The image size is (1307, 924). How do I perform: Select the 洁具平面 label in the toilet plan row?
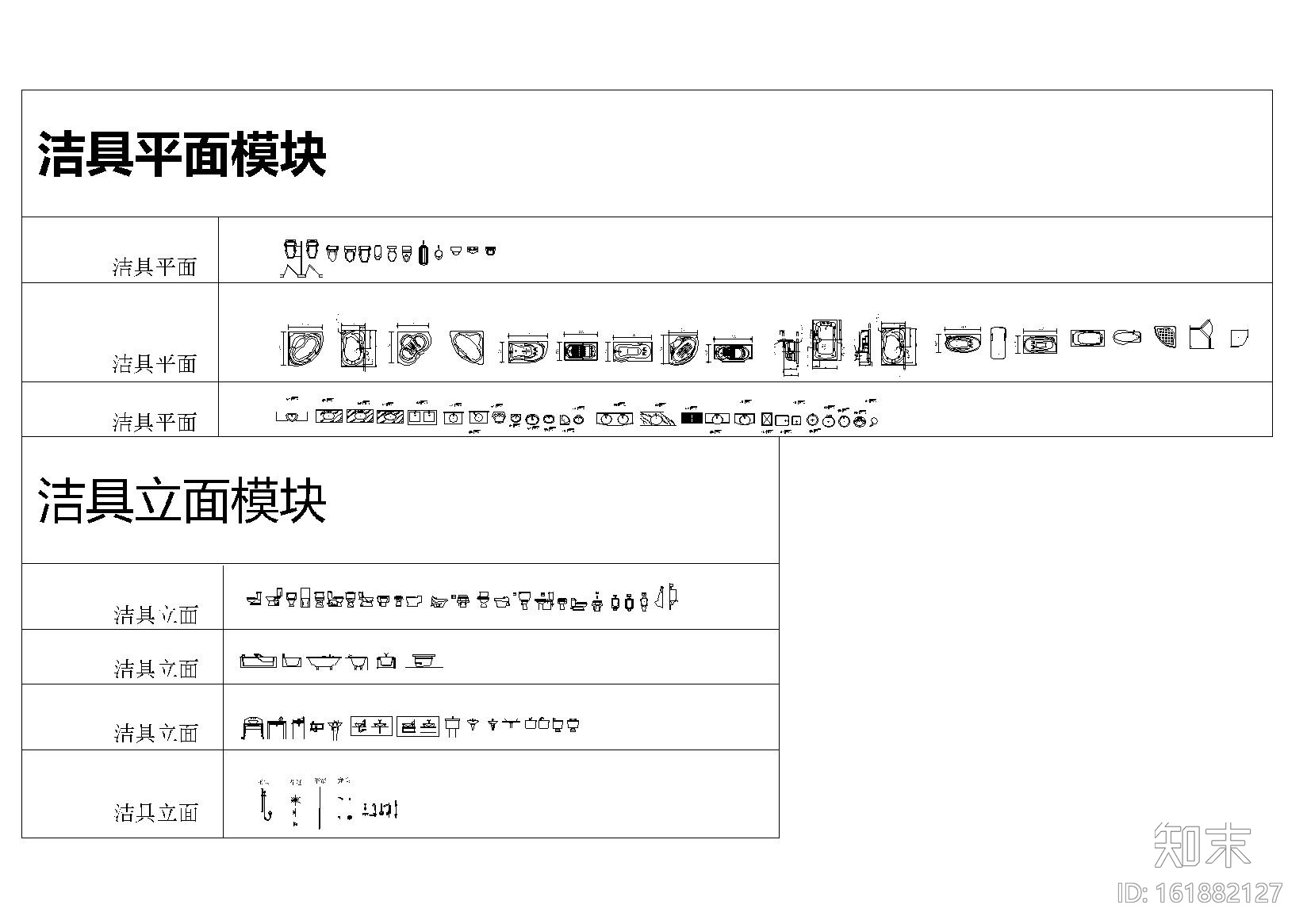154,266
